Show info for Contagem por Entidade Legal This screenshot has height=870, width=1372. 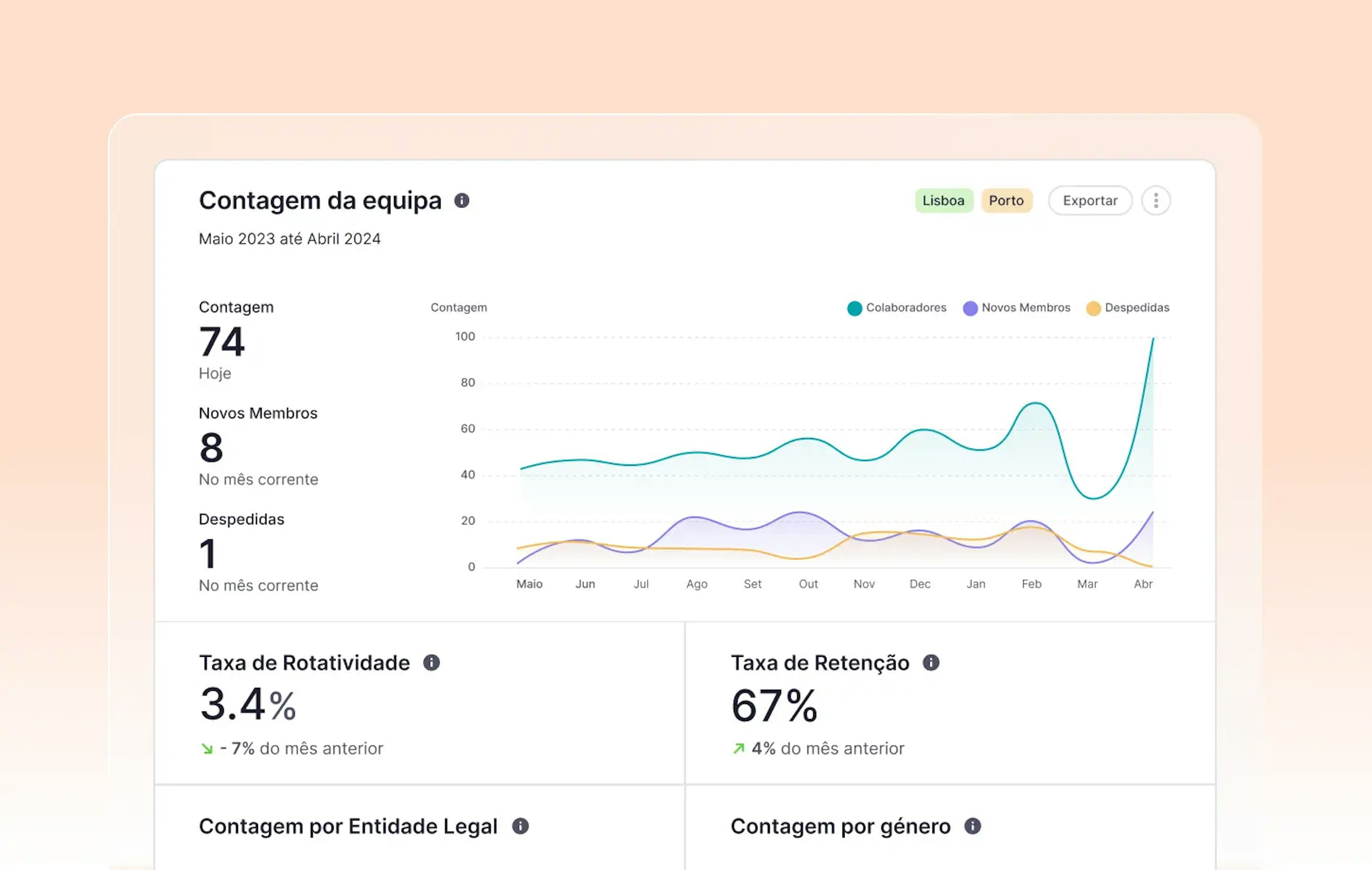point(520,826)
